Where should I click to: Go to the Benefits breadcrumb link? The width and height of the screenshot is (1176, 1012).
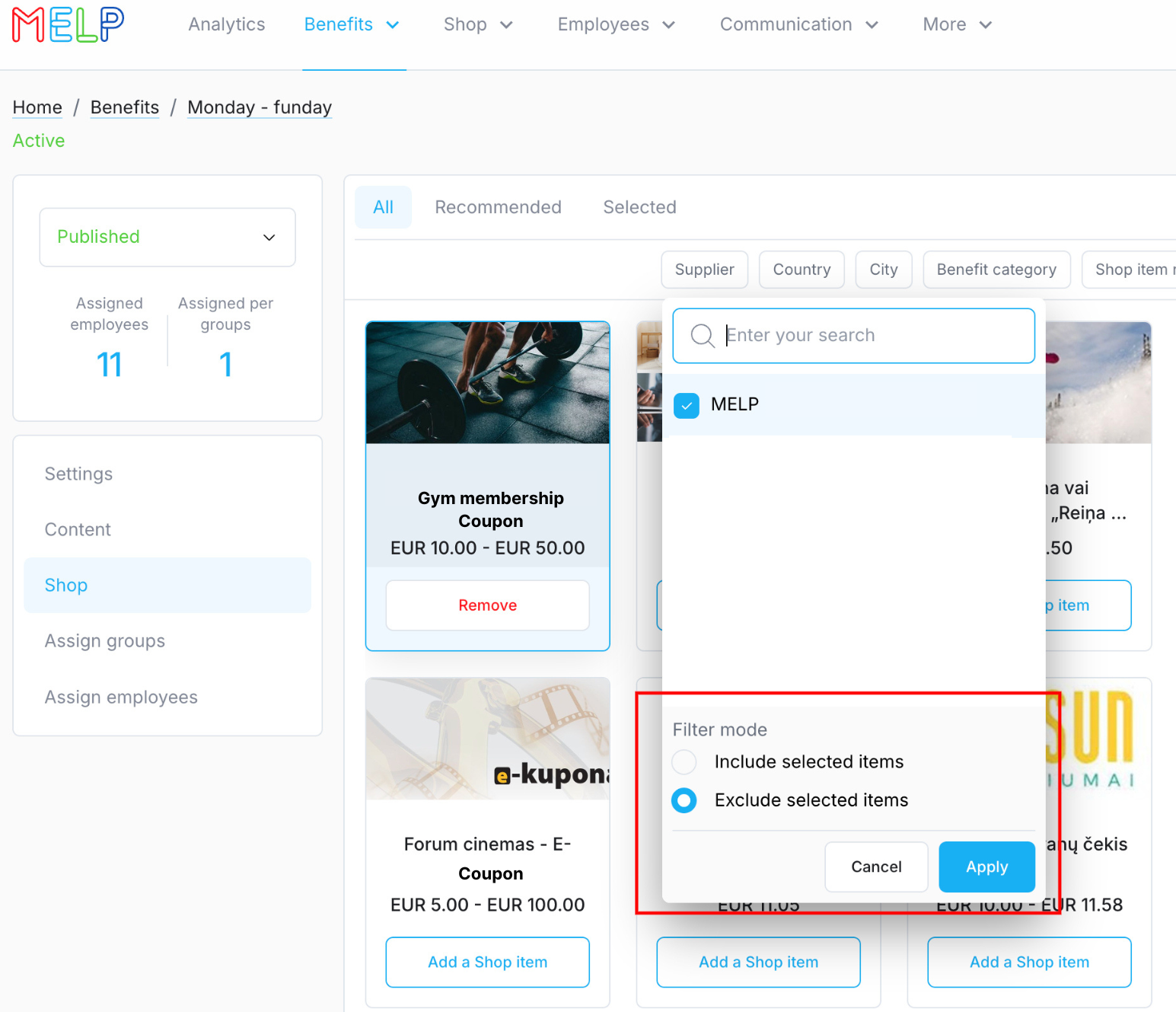pyautogui.click(x=125, y=107)
